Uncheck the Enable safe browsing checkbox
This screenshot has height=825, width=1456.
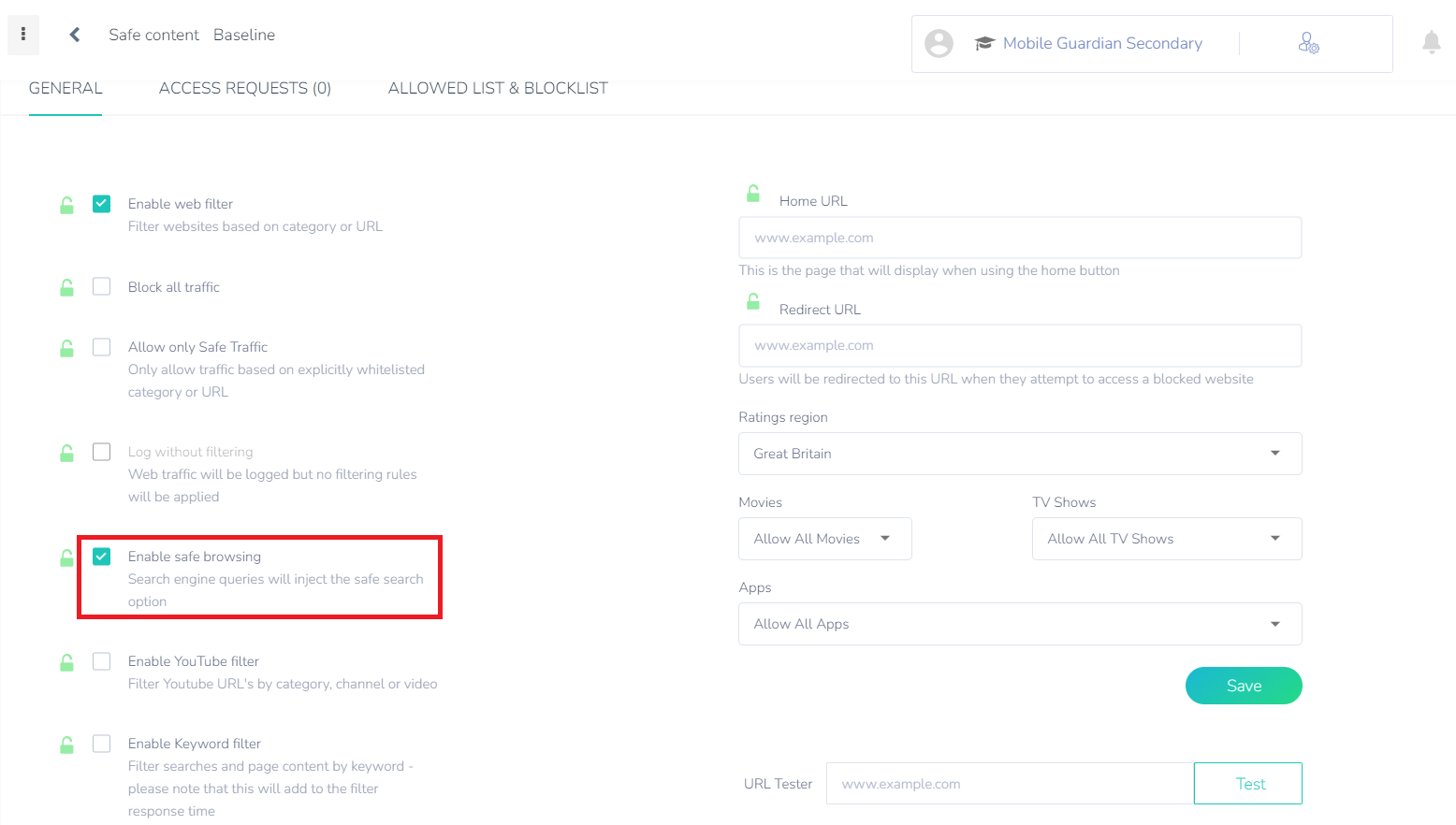point(102,557)
